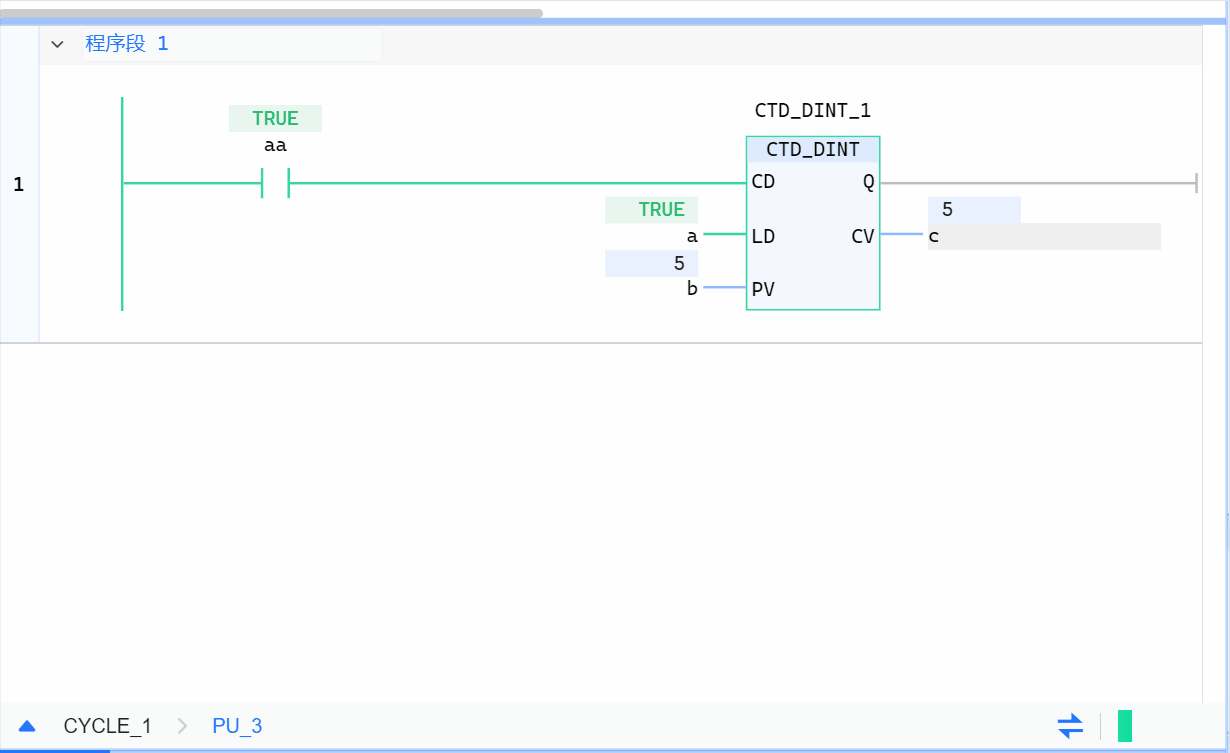Click the horizontal scrollbar at the top
The height and width of the screenshot is (753, 1230).
point(271,14)
